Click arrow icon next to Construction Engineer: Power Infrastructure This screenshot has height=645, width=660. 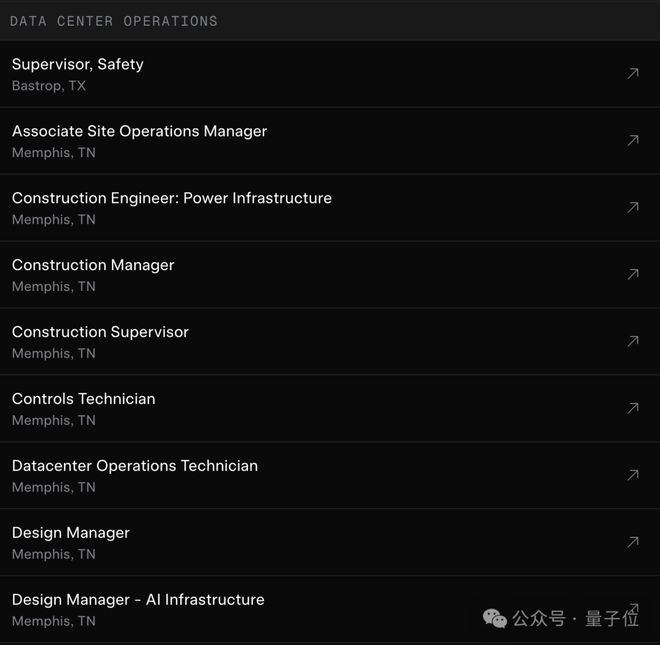[632, 208]
